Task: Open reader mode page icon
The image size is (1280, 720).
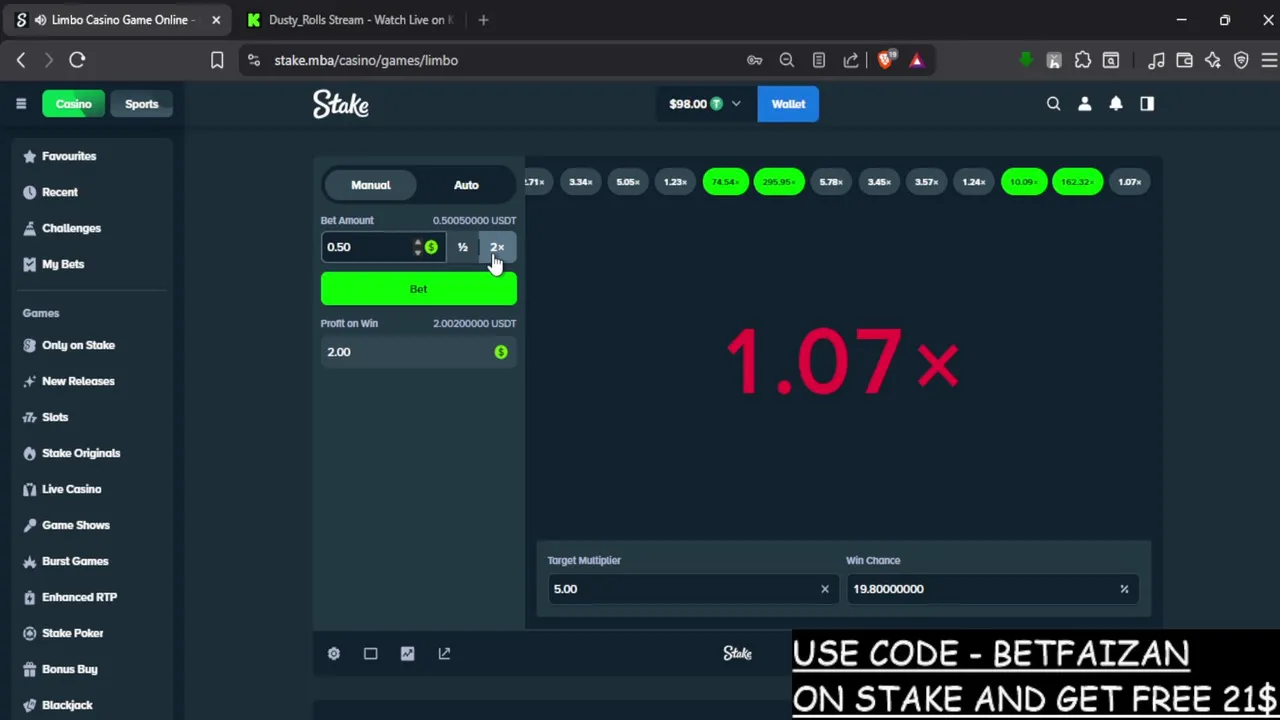Action: tap(819, 60)
